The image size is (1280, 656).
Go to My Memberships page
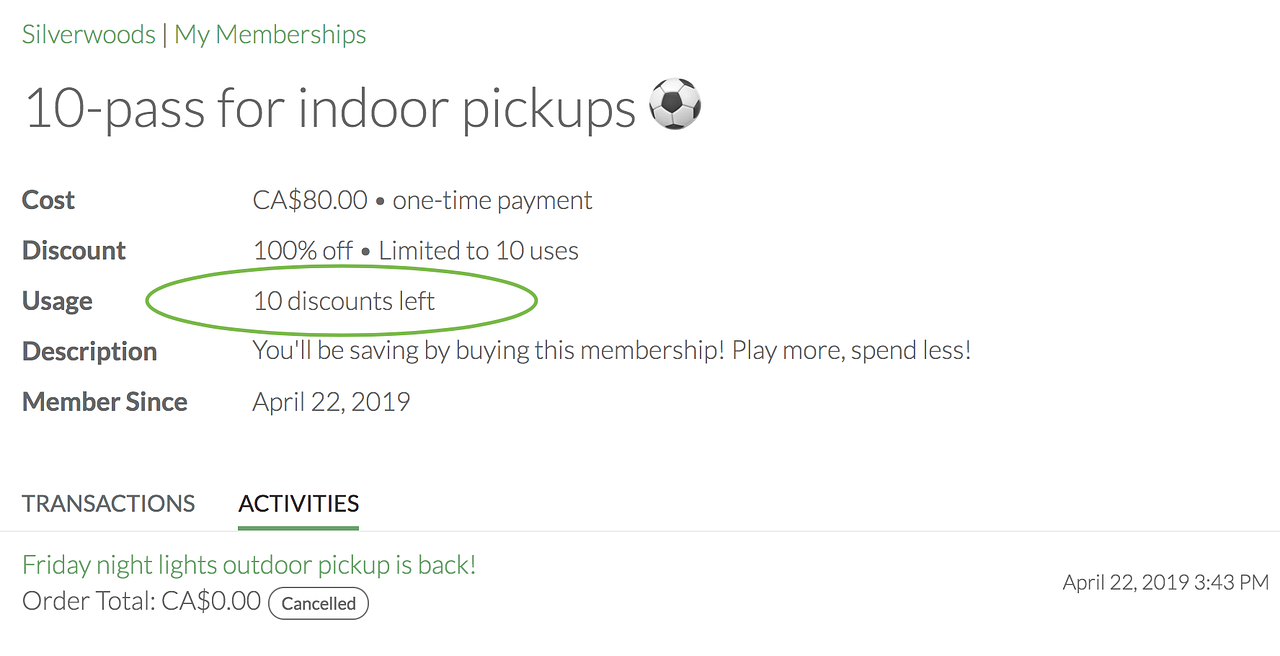(x=270, y=35)
